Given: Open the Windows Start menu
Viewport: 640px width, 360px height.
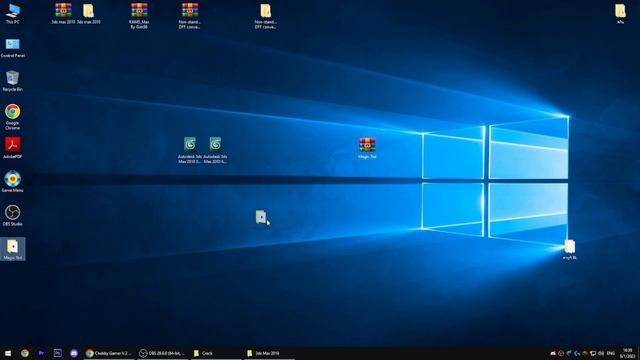Looking at the screenshot, I should pyautogui.click(x=8, y=353).
